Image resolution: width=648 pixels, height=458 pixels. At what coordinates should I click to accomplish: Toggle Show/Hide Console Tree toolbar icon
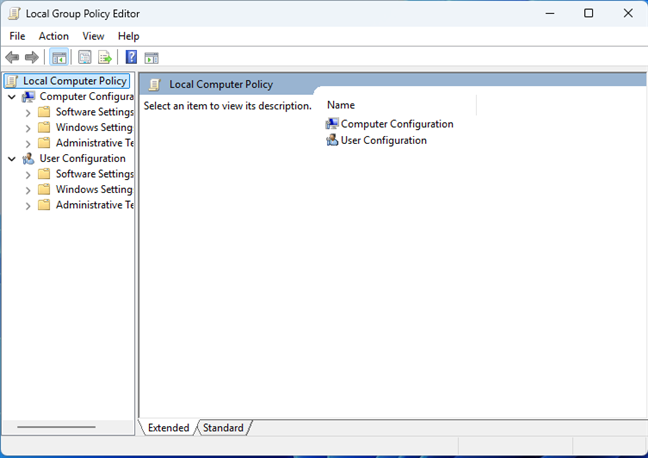(x=59, y=57)
